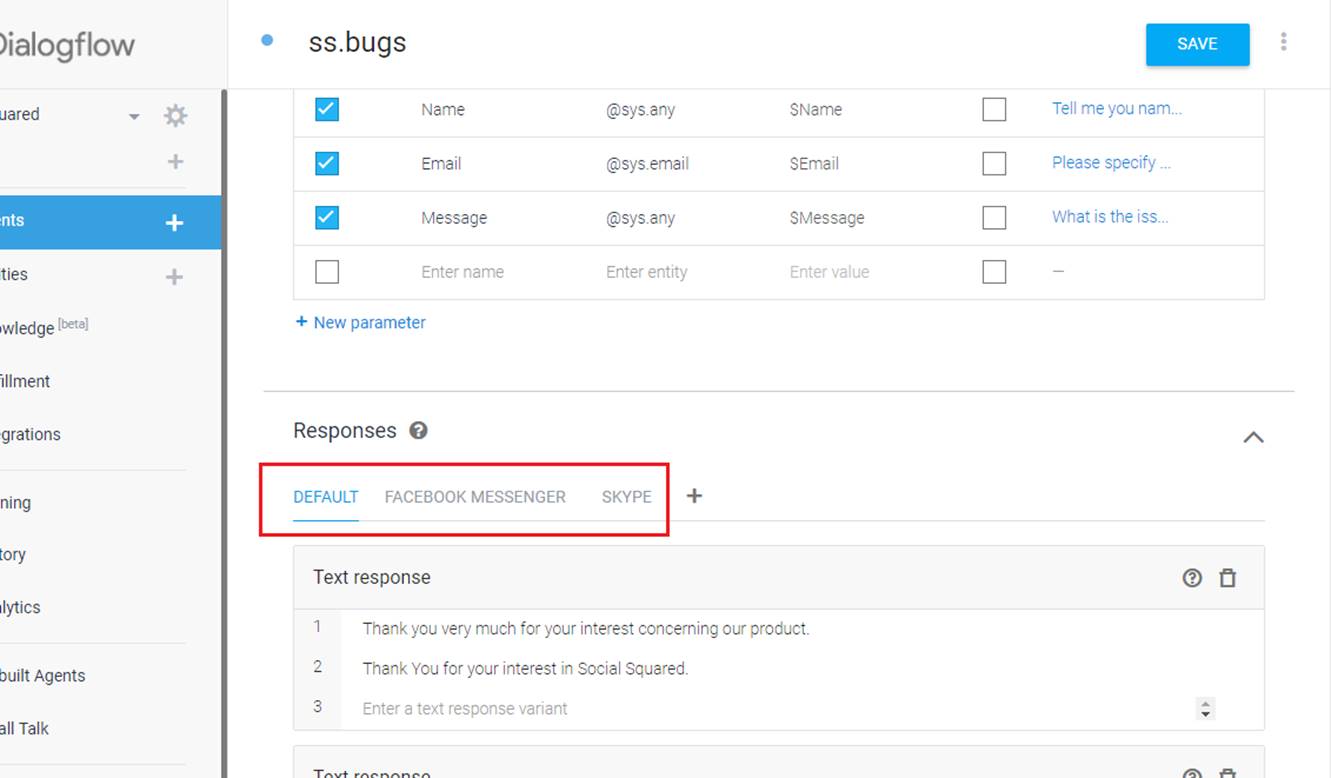This screenshot has height=778, width=1331.
Task: Click the plus icon to create intent
Action: pyautogui.click(x=174, y=222)
